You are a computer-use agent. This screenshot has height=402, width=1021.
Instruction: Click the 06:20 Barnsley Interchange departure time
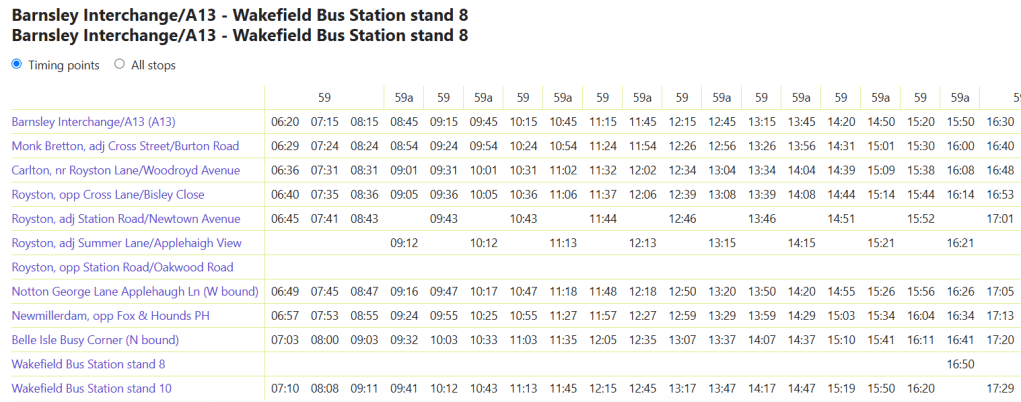285,122
